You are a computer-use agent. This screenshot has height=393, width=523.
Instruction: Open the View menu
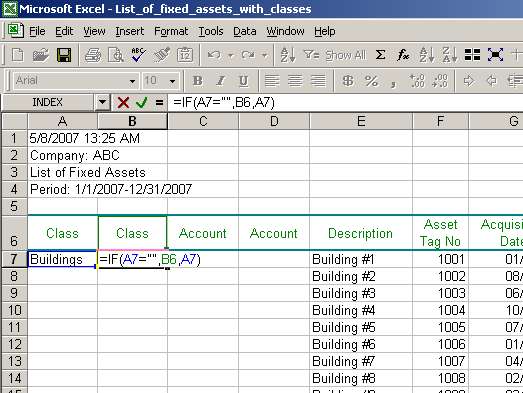tap(94, 31)
